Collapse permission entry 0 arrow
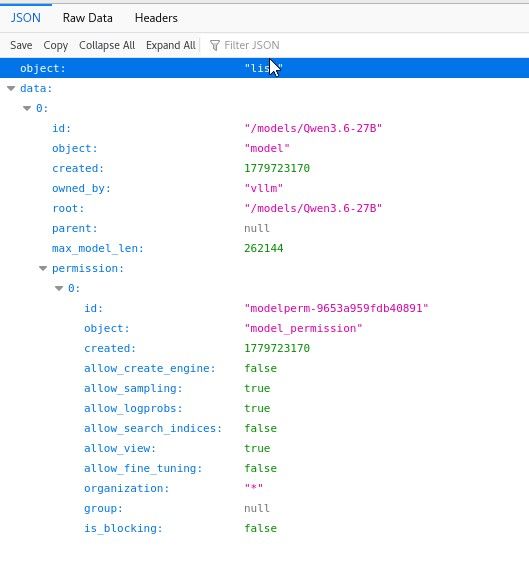Image resolution: width=529 pixels, height=583 pixels. (x=59, y=289)
